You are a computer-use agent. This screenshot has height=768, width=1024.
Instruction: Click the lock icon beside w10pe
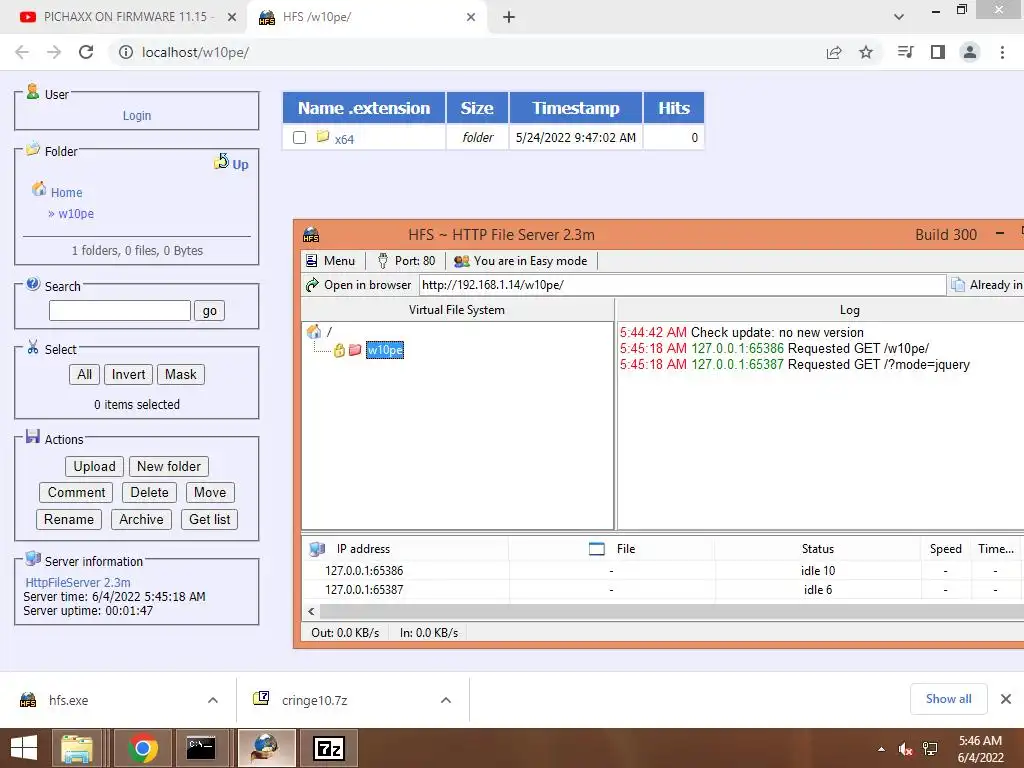339,350
